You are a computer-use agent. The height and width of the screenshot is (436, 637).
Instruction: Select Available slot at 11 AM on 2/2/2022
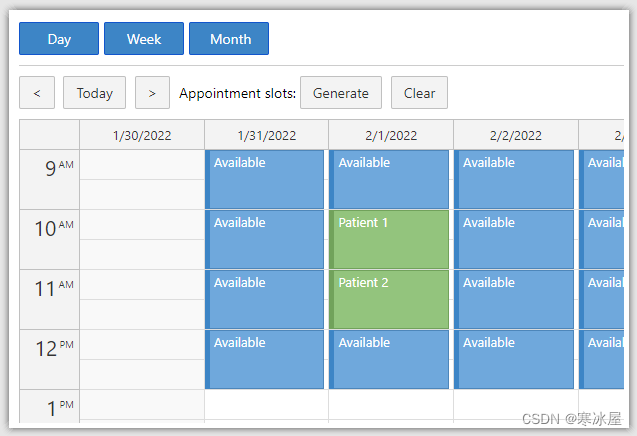point(515,299)
